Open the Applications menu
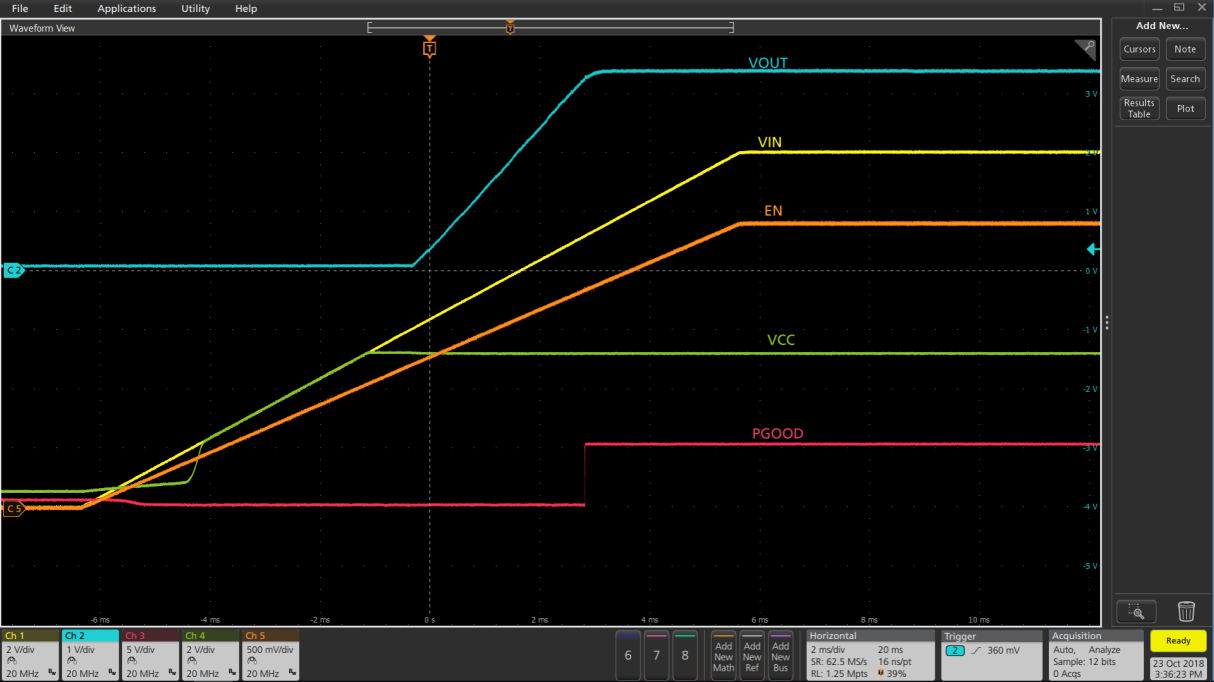1214x682 pixels. coord(127,8)
